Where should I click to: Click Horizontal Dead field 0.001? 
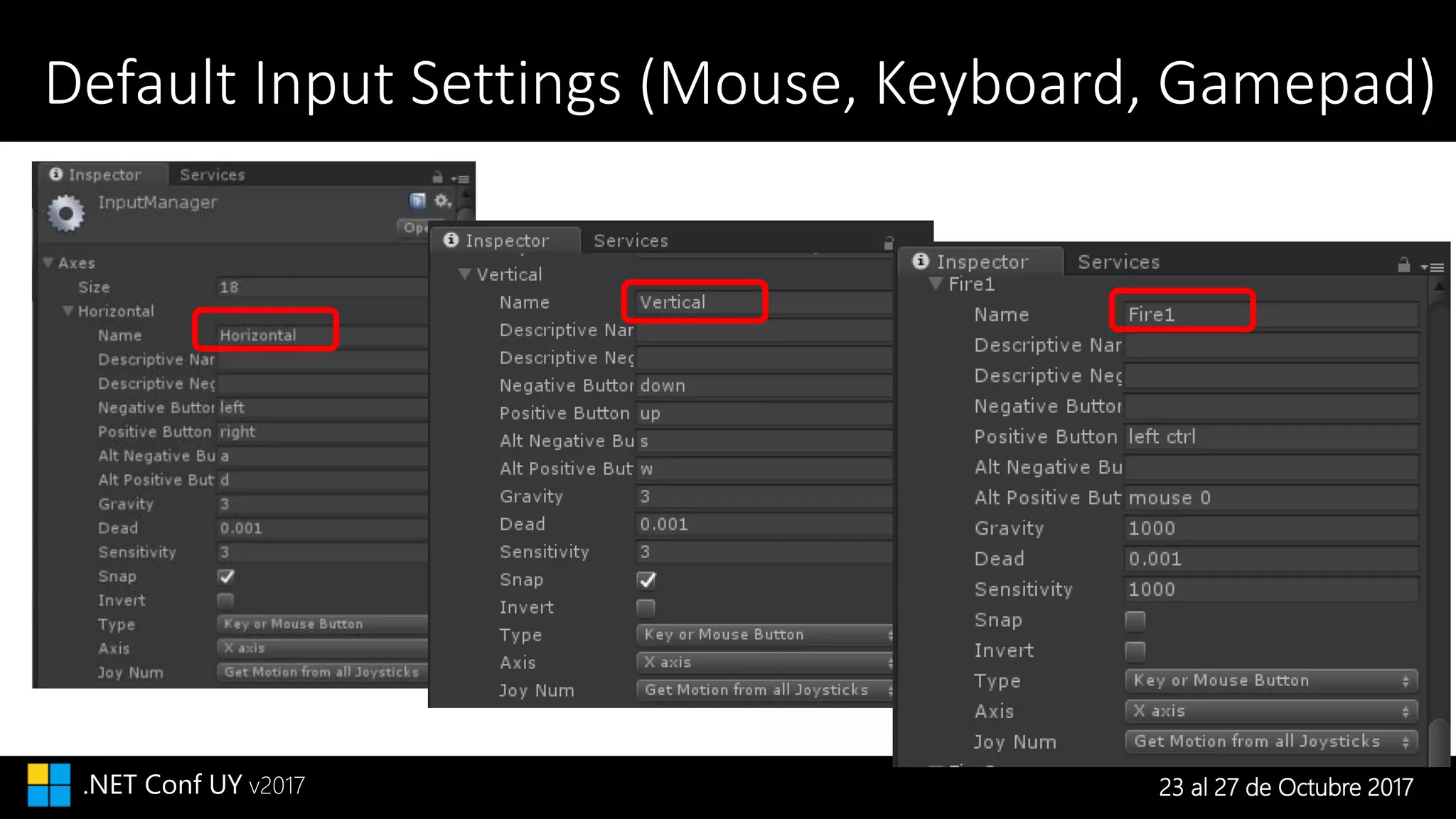pos(322,528)
